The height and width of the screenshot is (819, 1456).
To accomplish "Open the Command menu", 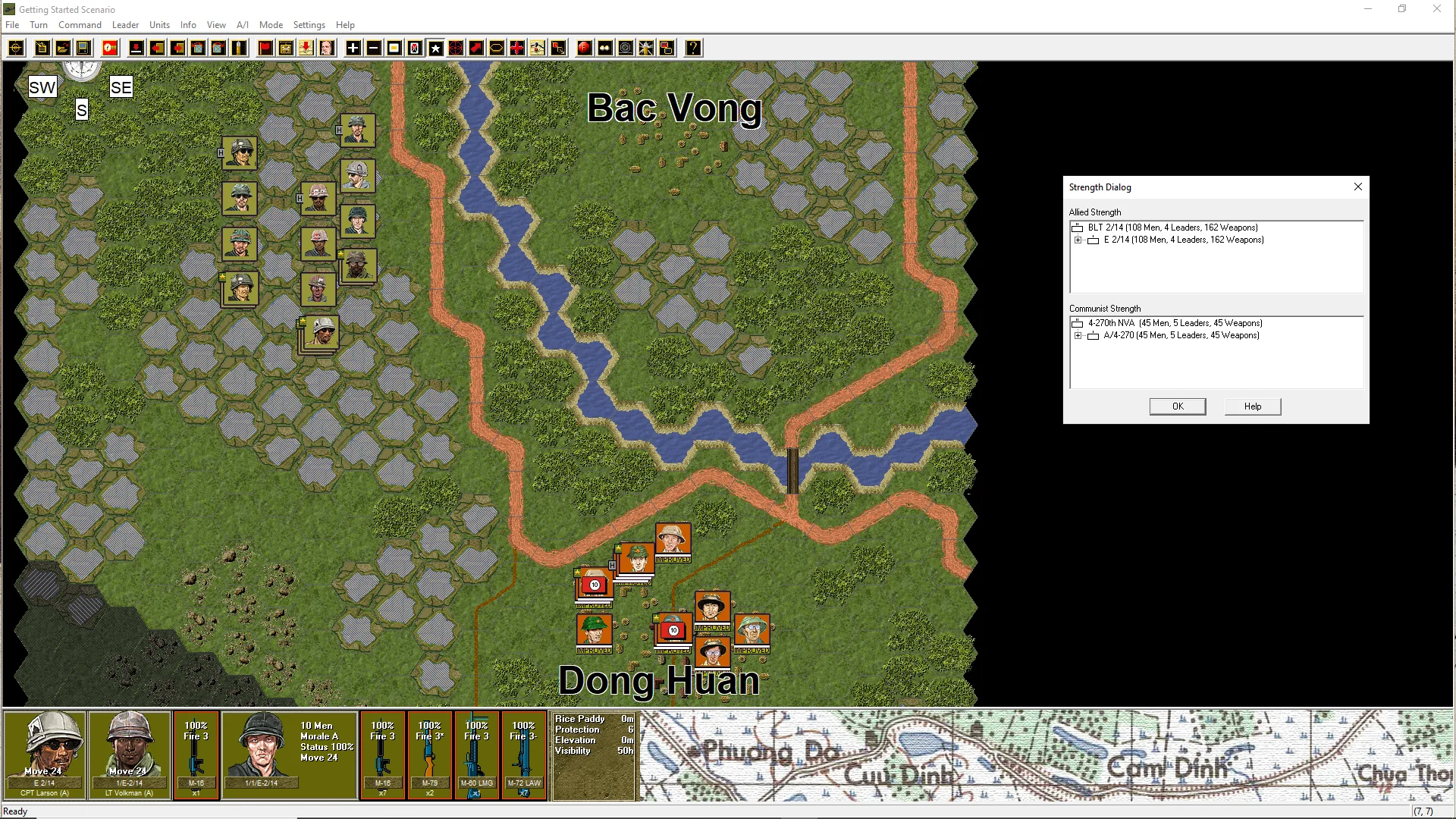I will pyautogui.click(x=80, y=25).
